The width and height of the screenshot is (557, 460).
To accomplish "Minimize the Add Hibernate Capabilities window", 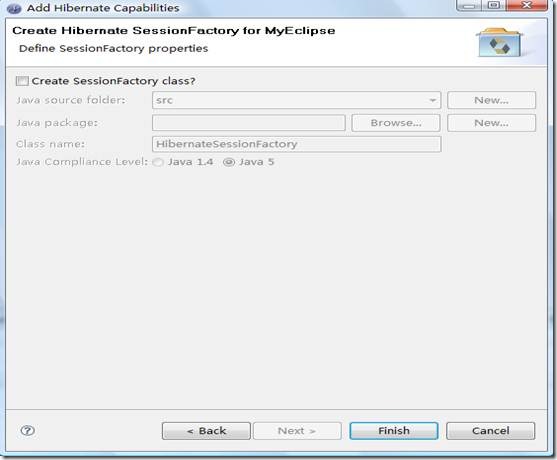I will 469,6.
